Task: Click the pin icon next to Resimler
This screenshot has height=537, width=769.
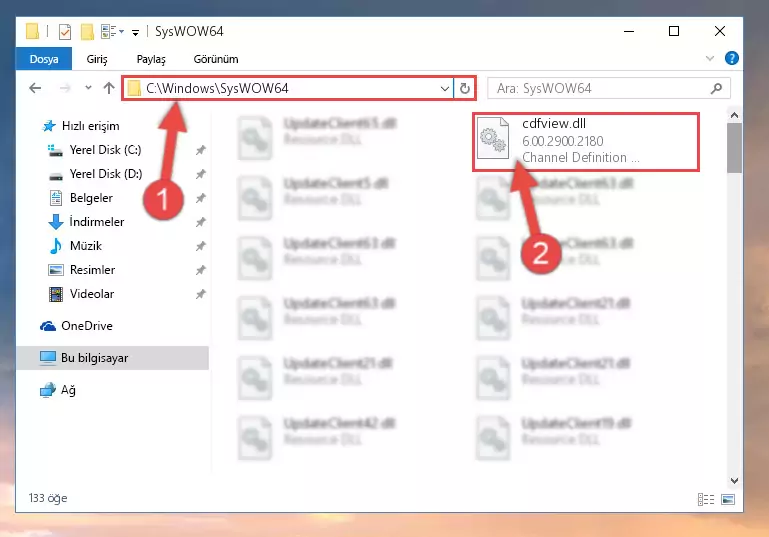Action: point(201,270)
